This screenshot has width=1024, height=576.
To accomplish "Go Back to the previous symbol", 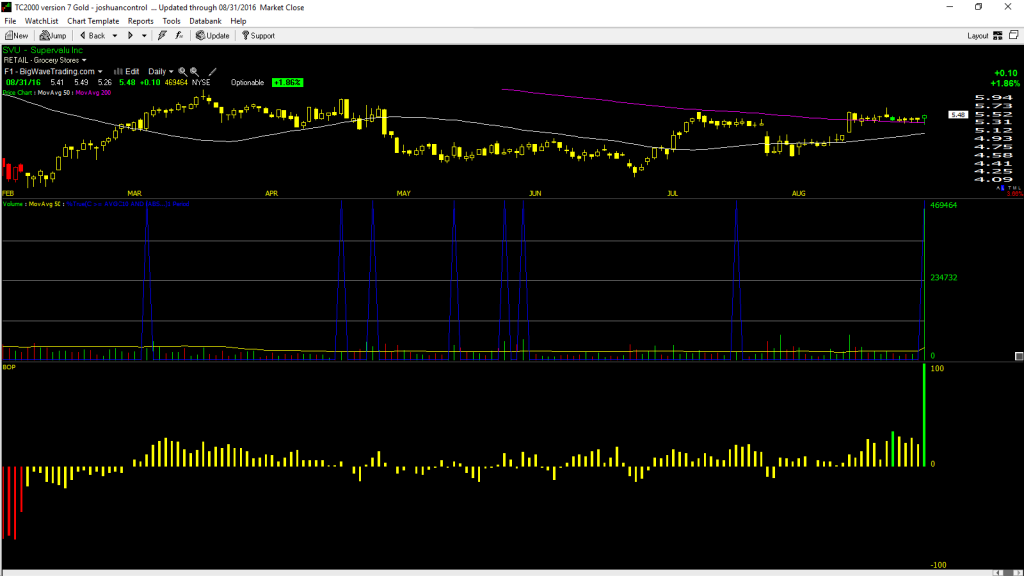I will pyautogui.click(x=93, y=36).
